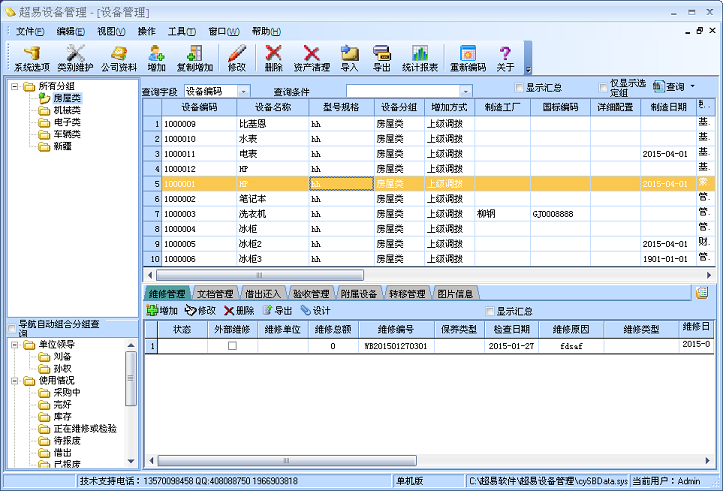
Task: Collapse the 所有分组 tree node
Action: (x=16, y=86)
